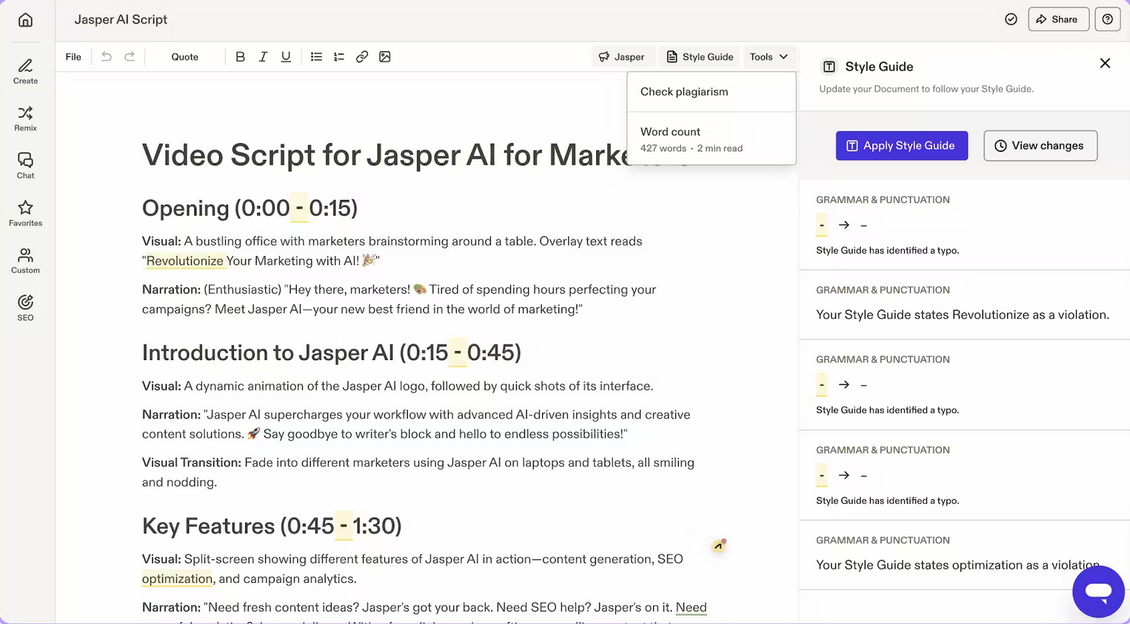The image size is (1130, 624).
Task: Open the File menu
Action: [73, 57]
